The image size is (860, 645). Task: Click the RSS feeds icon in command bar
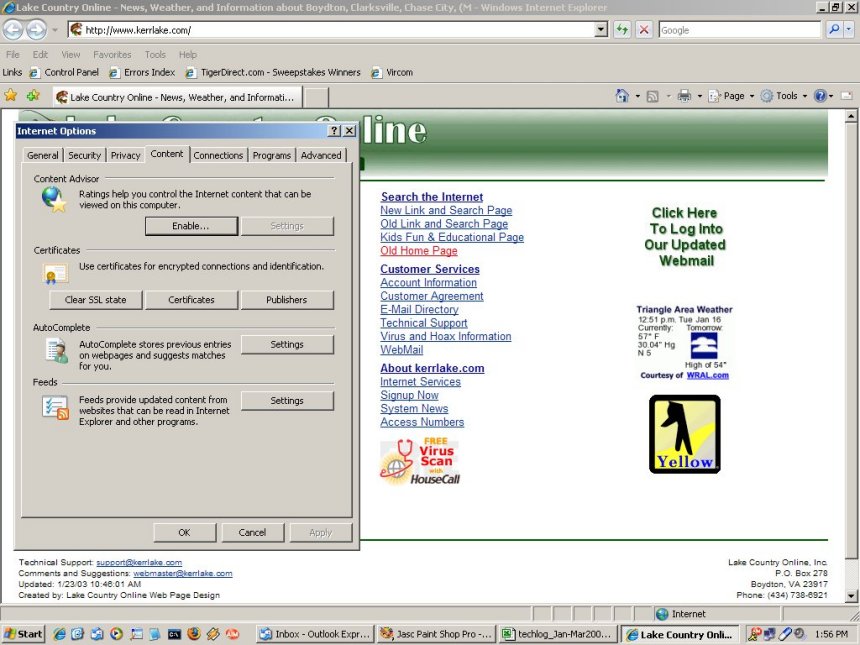tap(653, 97)
